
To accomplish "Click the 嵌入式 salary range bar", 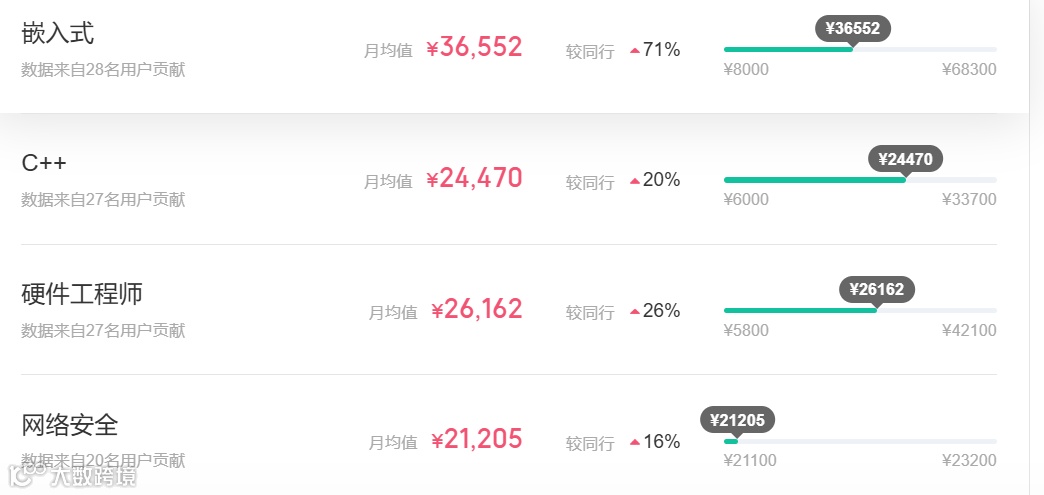I will [x=860, y=49].
